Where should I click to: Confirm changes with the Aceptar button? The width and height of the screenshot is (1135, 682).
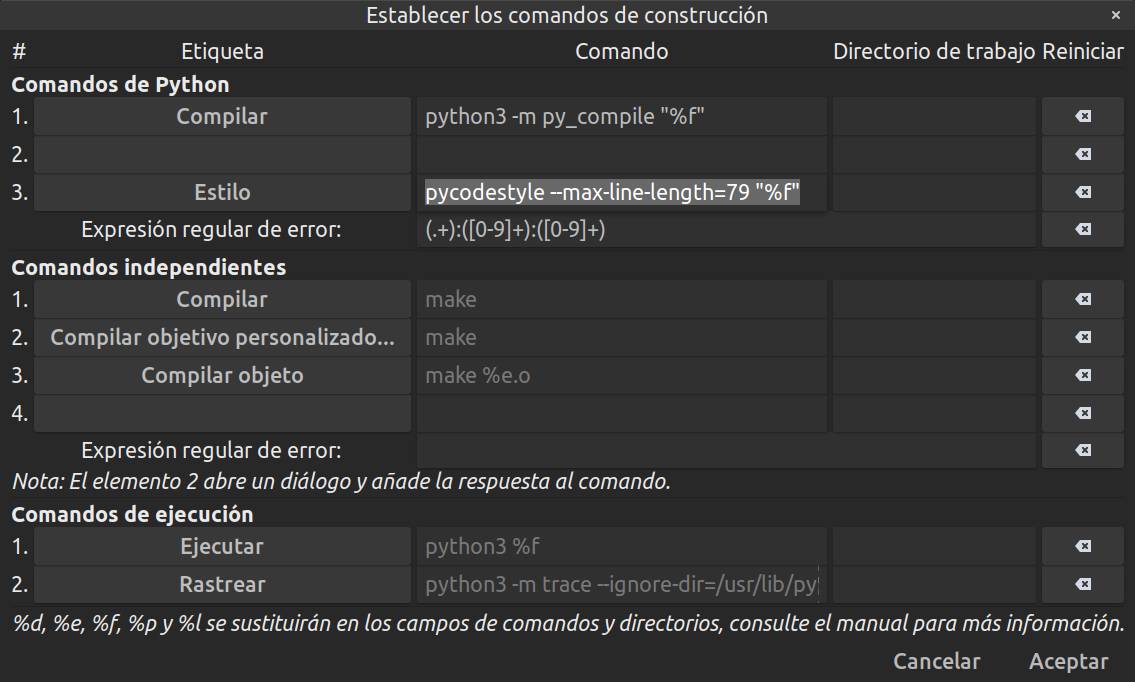point(1067,661)
